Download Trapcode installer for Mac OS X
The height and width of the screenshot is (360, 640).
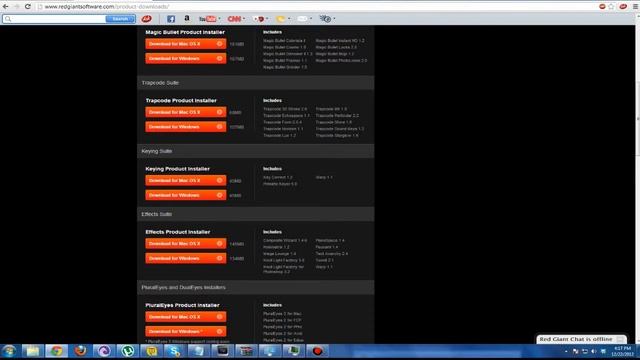[186, 112]
